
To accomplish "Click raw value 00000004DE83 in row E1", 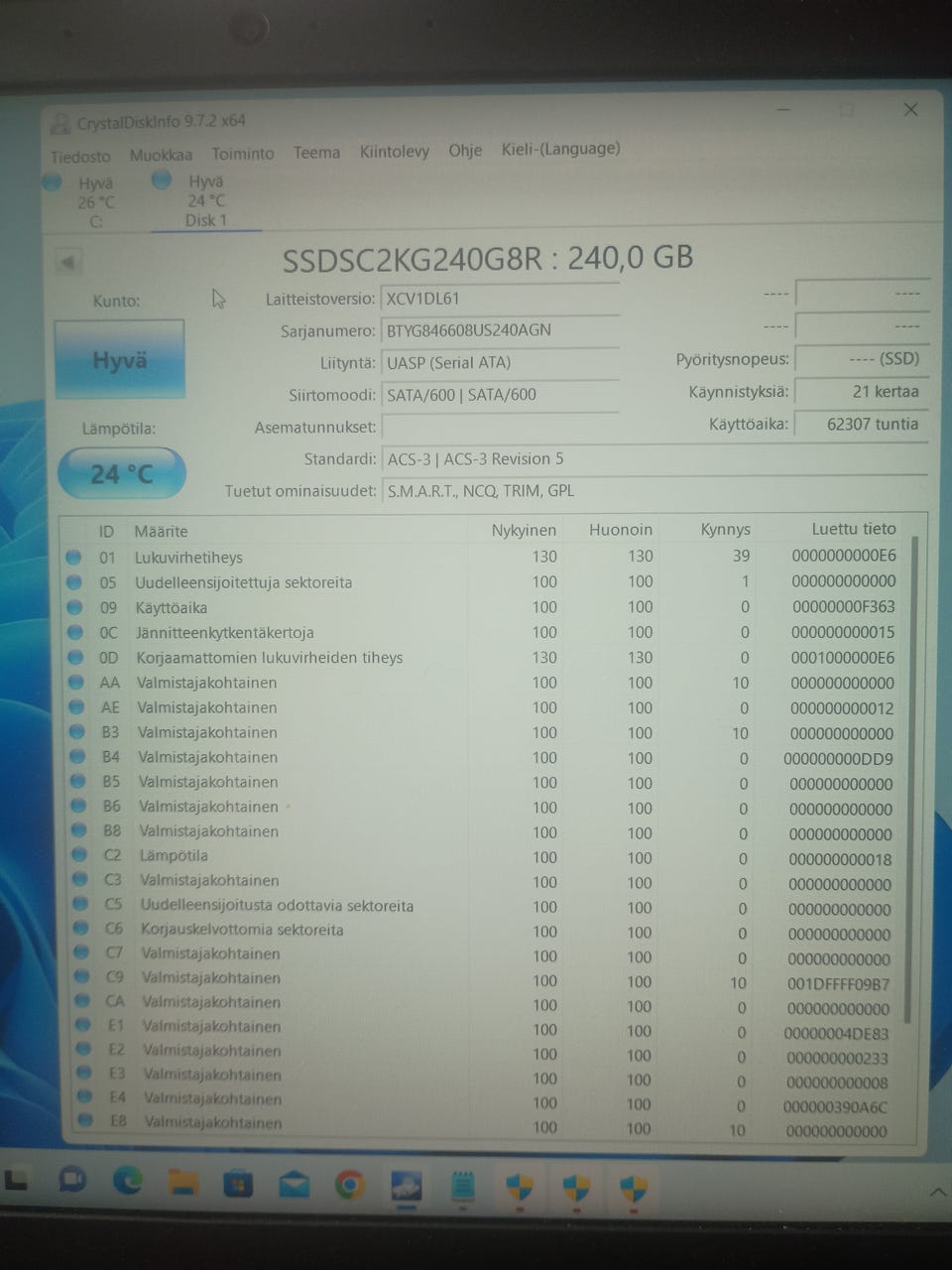I will coord(836,1033).
